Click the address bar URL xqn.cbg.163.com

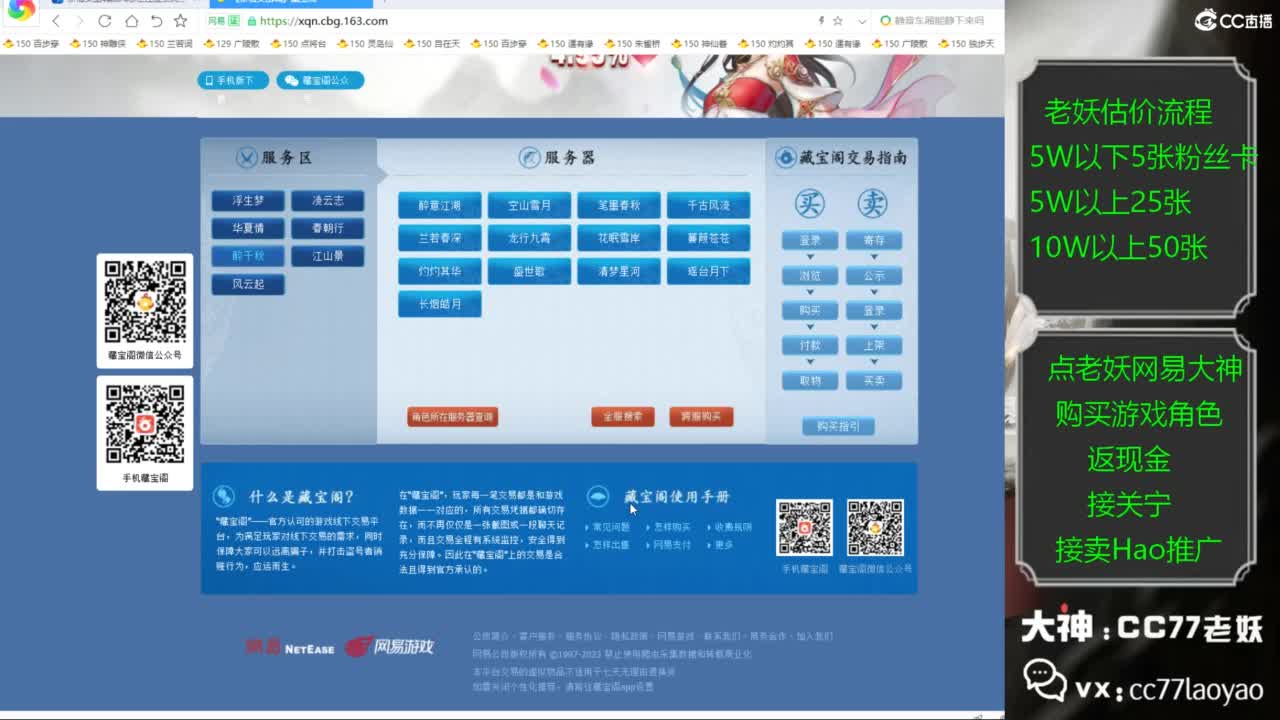323,21
